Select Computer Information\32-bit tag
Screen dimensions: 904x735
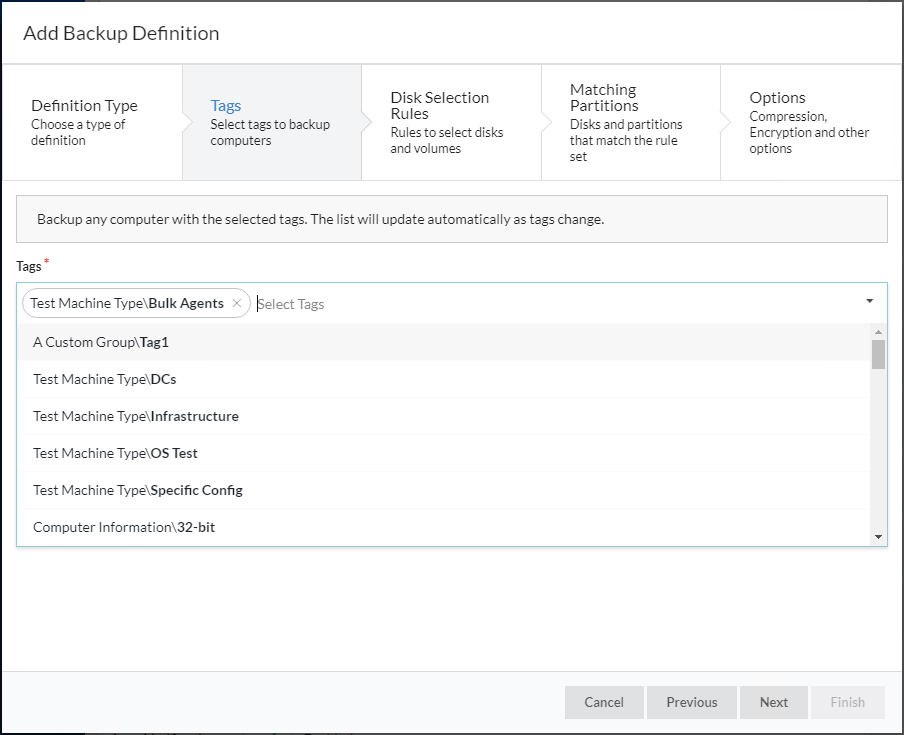124,527
